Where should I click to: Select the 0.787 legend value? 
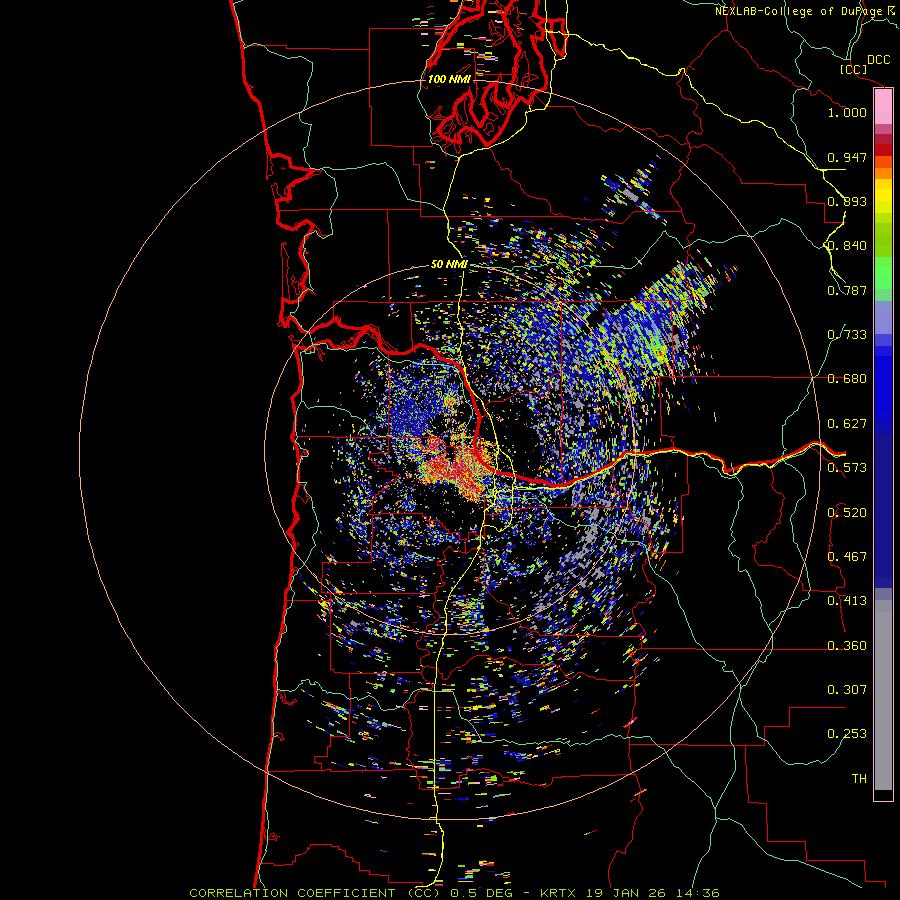[847, 290]
